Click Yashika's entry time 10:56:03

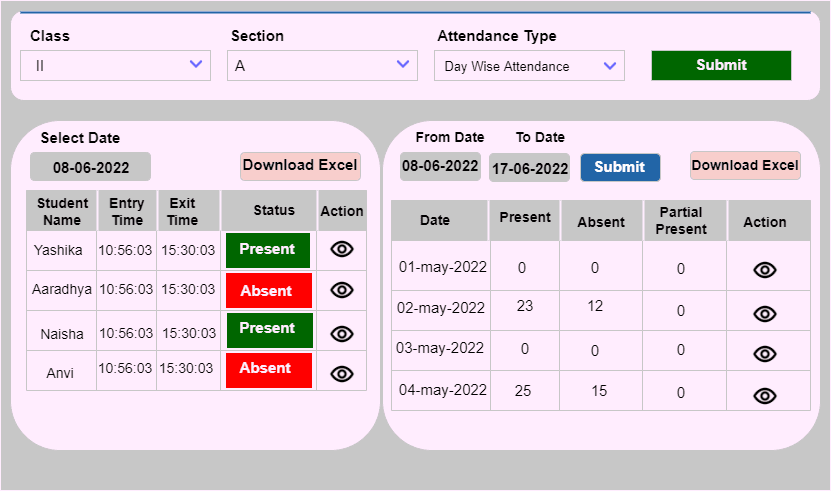pyautogui.click(x=125, y=250)
